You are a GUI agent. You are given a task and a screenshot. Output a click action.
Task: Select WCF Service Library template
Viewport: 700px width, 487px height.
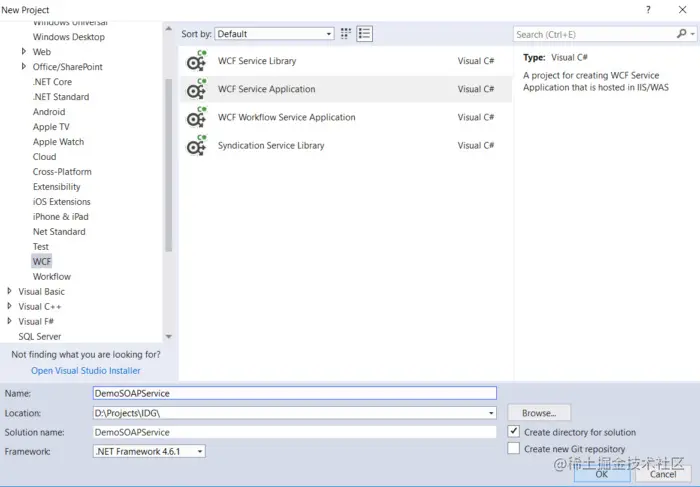(x=346, y=61)
